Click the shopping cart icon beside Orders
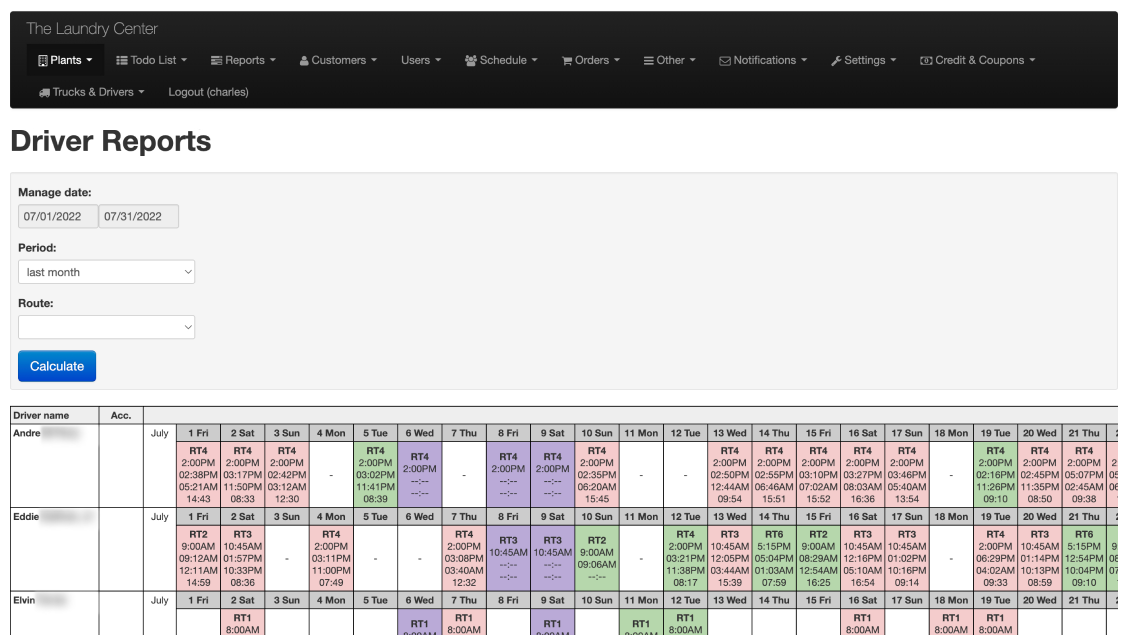The width and height of the screenshot is (1128, 635). 567,60
